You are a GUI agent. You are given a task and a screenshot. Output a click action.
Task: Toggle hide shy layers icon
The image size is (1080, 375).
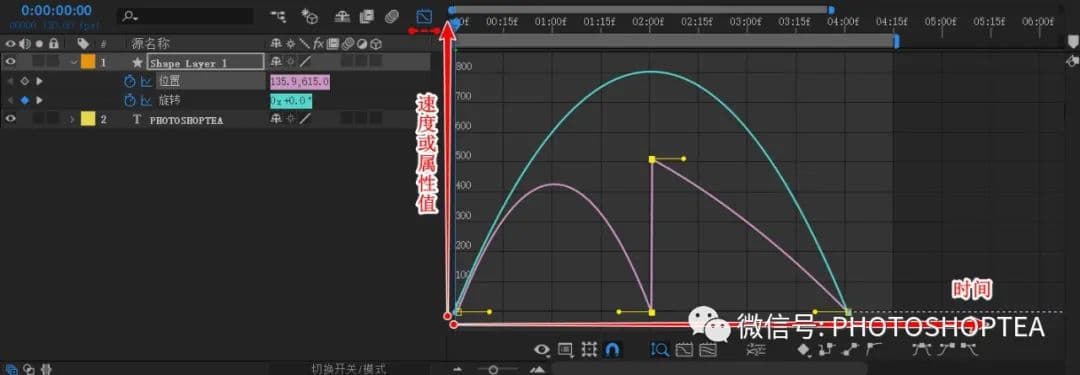click(x=342, y=16)
